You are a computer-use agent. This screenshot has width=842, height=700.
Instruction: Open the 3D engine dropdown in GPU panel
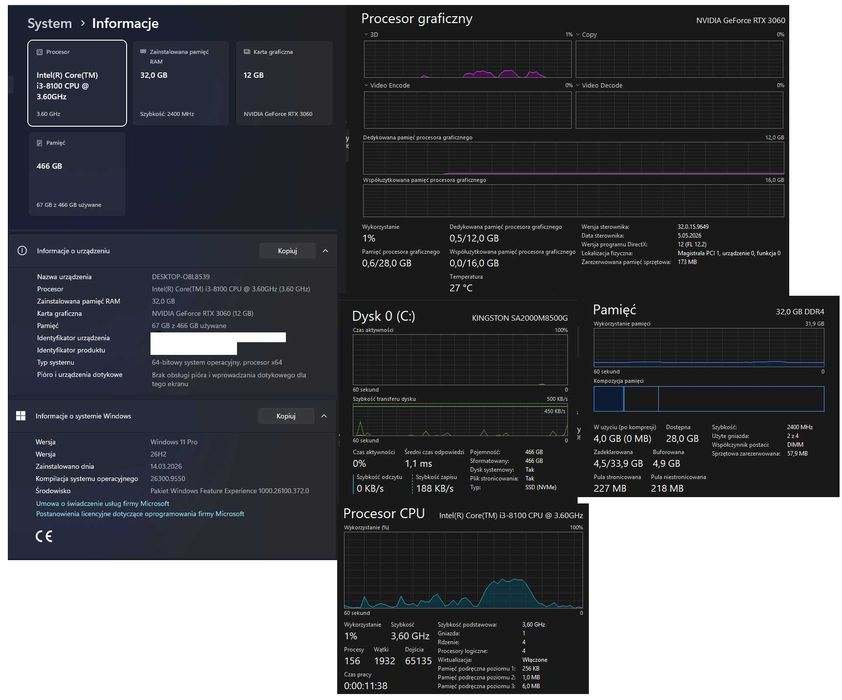pos(366,34)
